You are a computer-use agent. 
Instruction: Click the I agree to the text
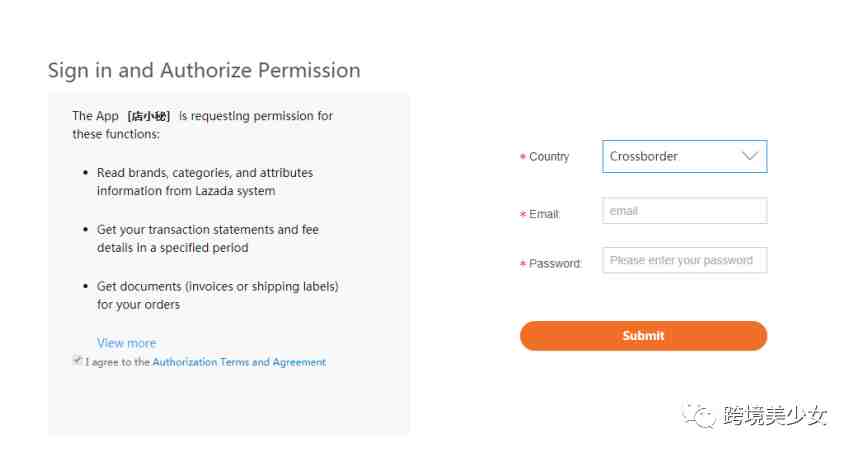tap(117, 362)
